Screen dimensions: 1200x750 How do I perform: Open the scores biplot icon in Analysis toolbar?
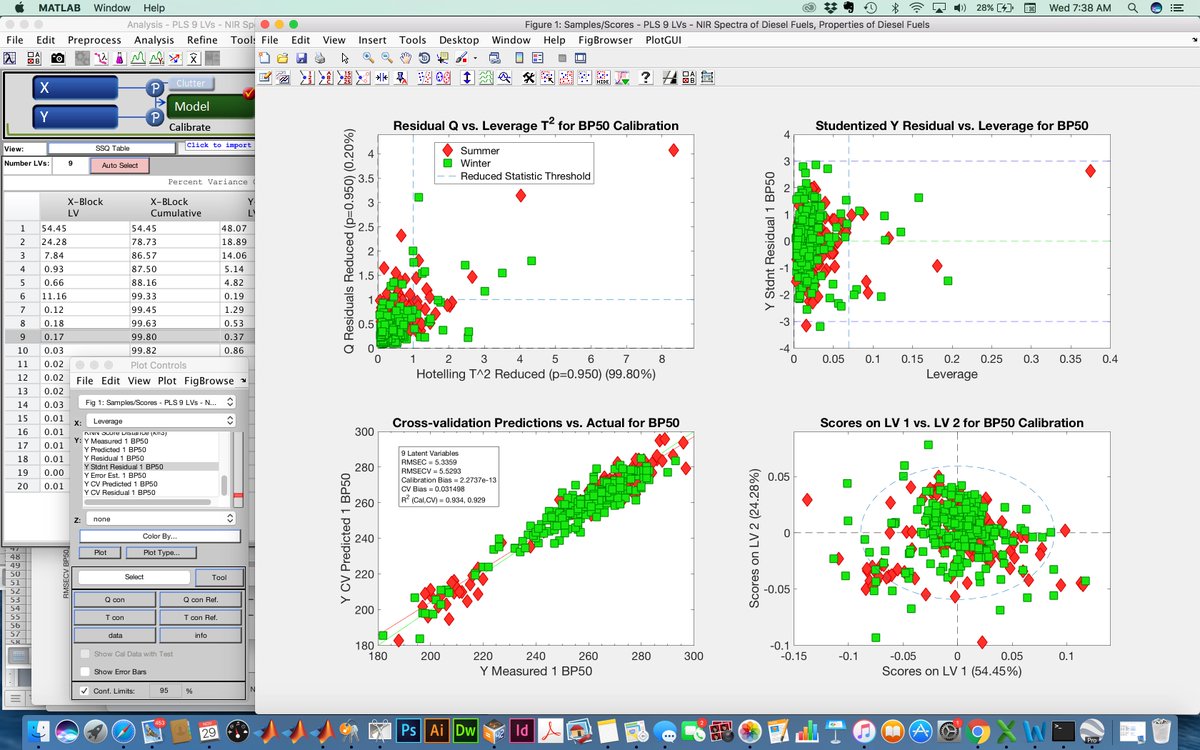[x=174, y=58]
